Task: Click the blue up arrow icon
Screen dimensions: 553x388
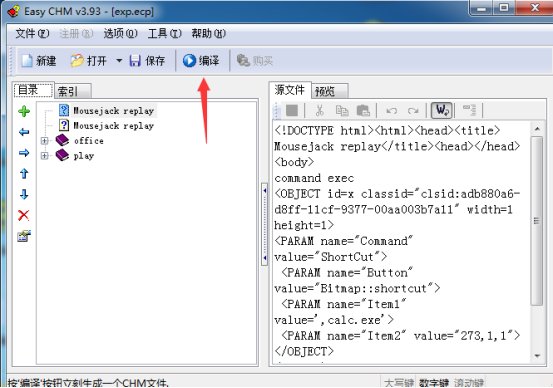Action: pyautogui.click(x=24, y=174)
